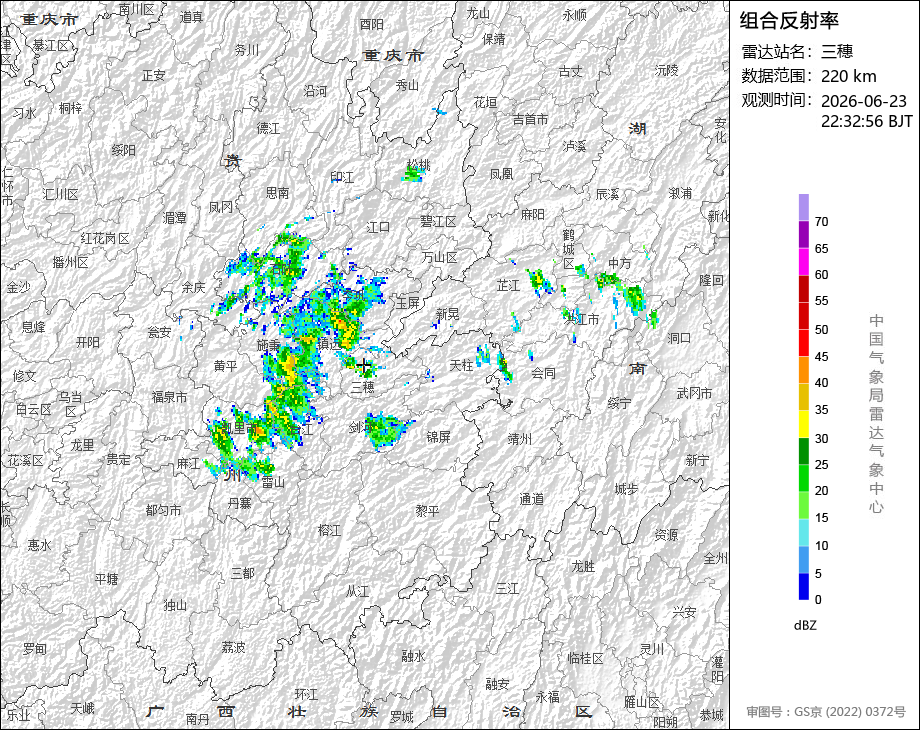
Task: Click the 洞口 map label
Action: coord(679,338)
